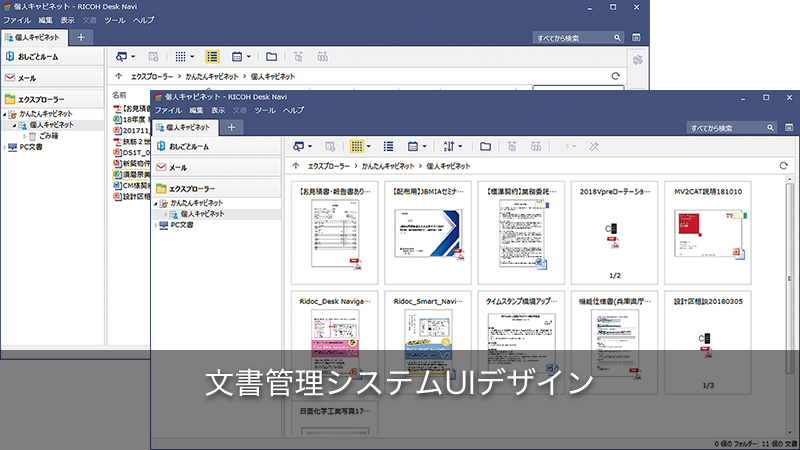Click highlighted list view icon in back window

(212, 57)
